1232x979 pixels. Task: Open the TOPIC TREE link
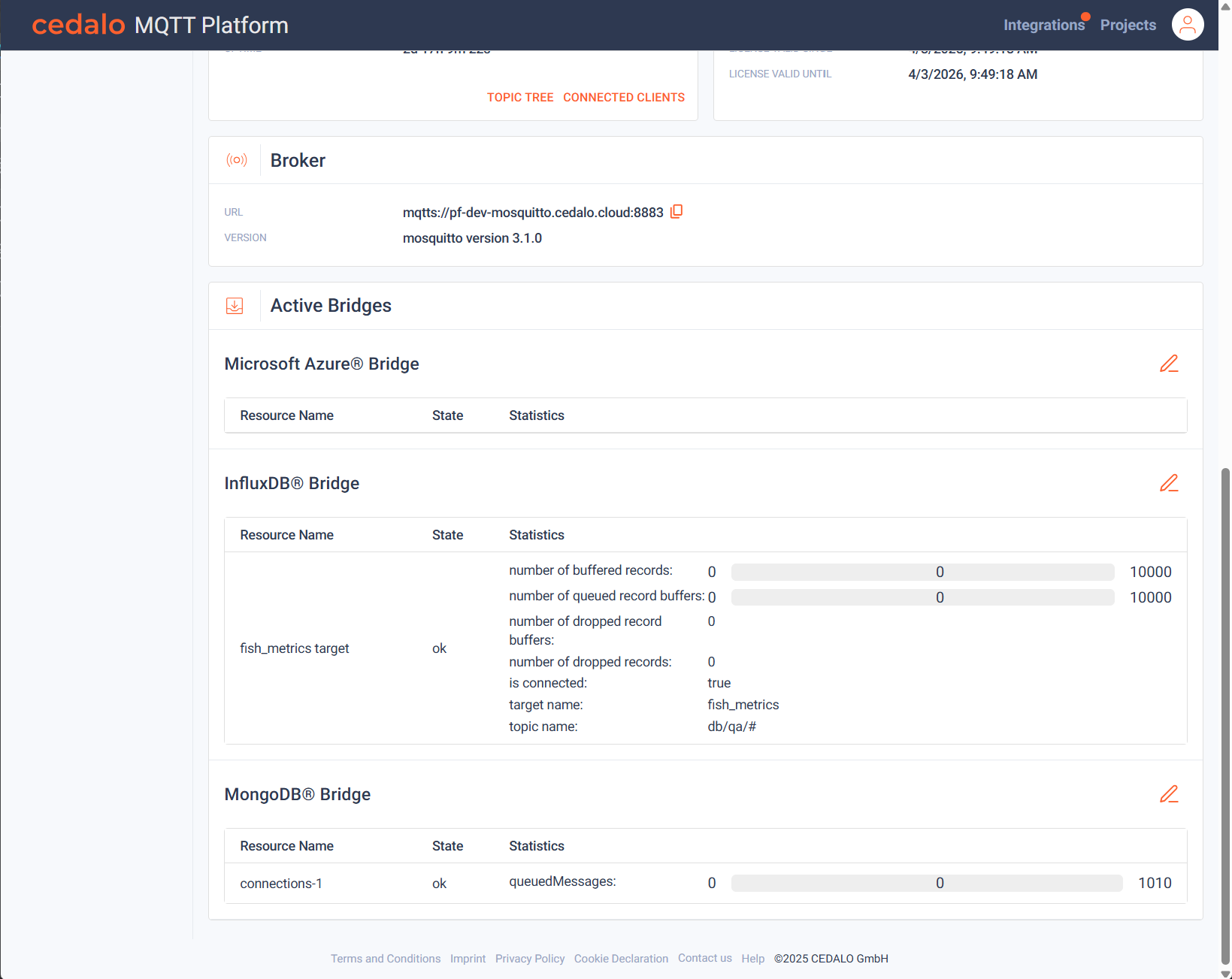point(520,98)
